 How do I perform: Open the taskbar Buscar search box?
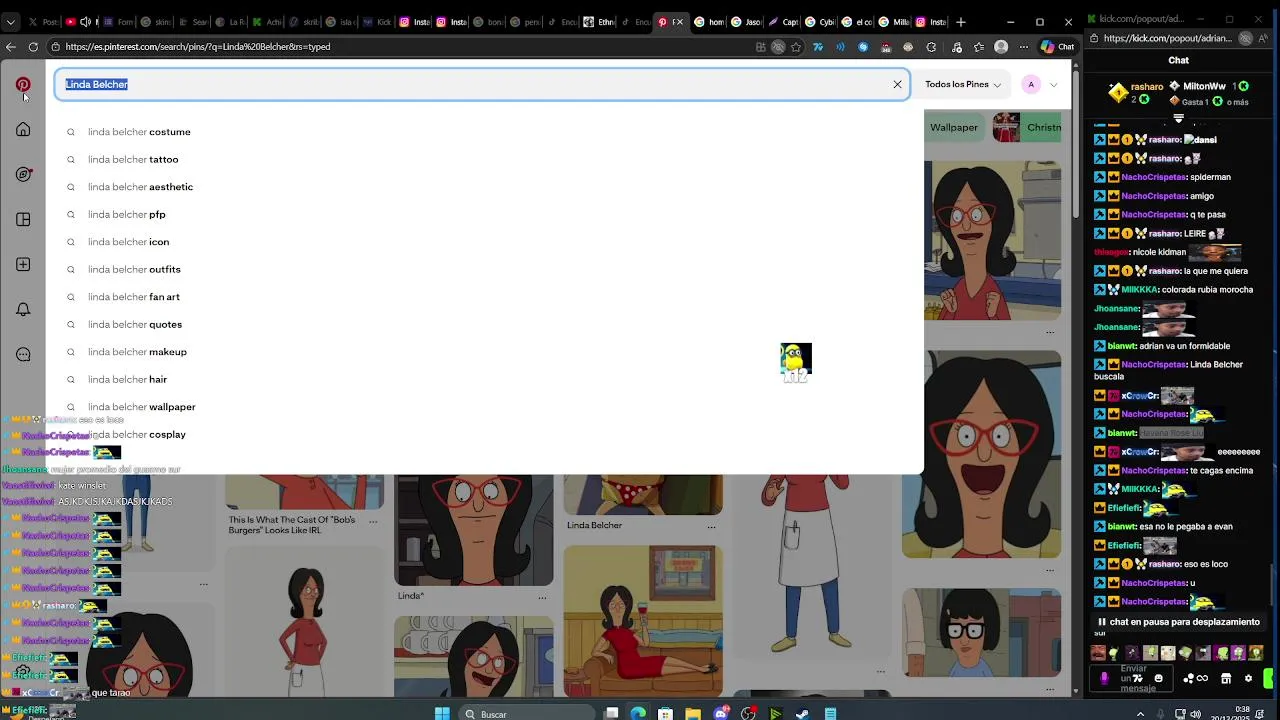pos(528,713)
